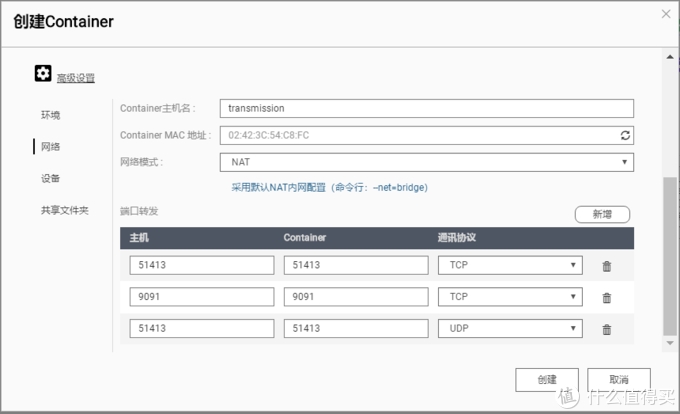Click the 高级设置 link

click(x=76, y=78)
